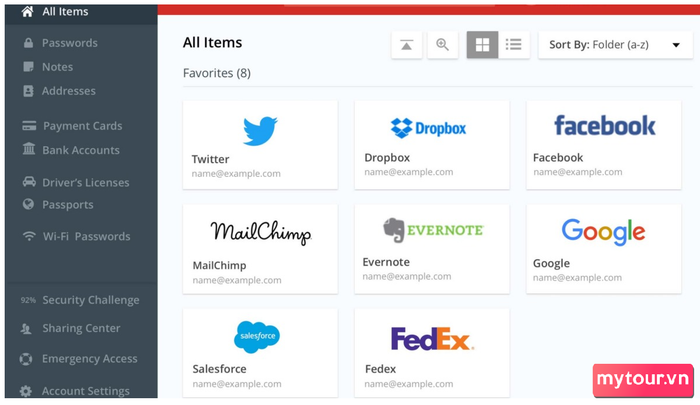Viewport: 700px width, 405px height.
Task: Click the Payment Cards credit card icon
Action: coord(29,126)
